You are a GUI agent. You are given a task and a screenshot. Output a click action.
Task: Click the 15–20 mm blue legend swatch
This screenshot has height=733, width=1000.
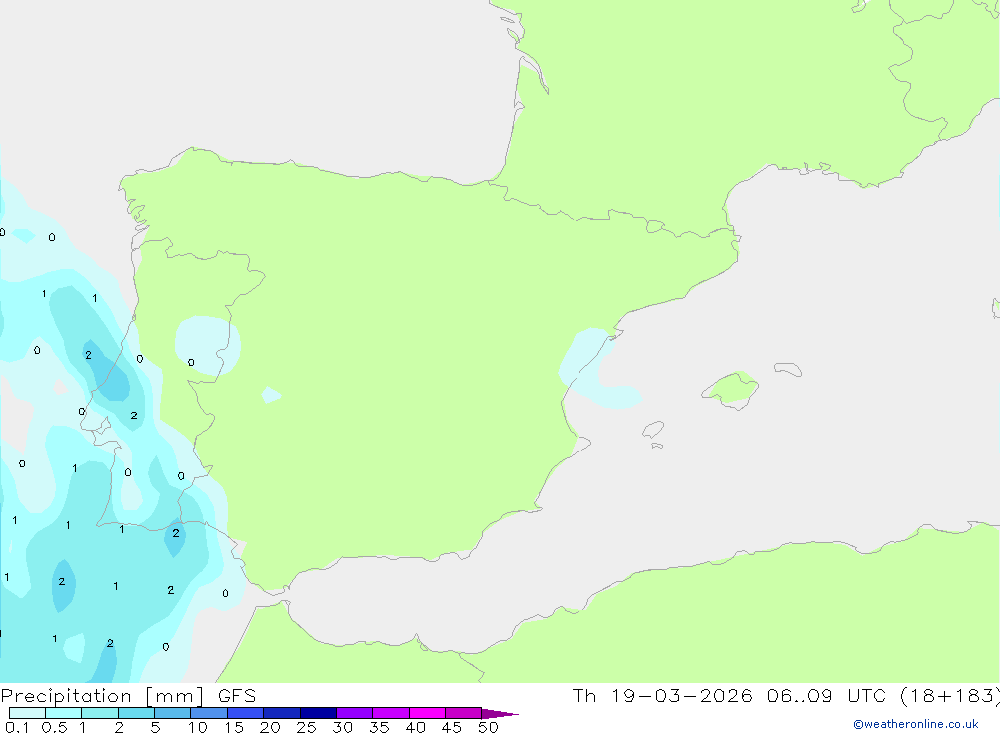point(246,713)
